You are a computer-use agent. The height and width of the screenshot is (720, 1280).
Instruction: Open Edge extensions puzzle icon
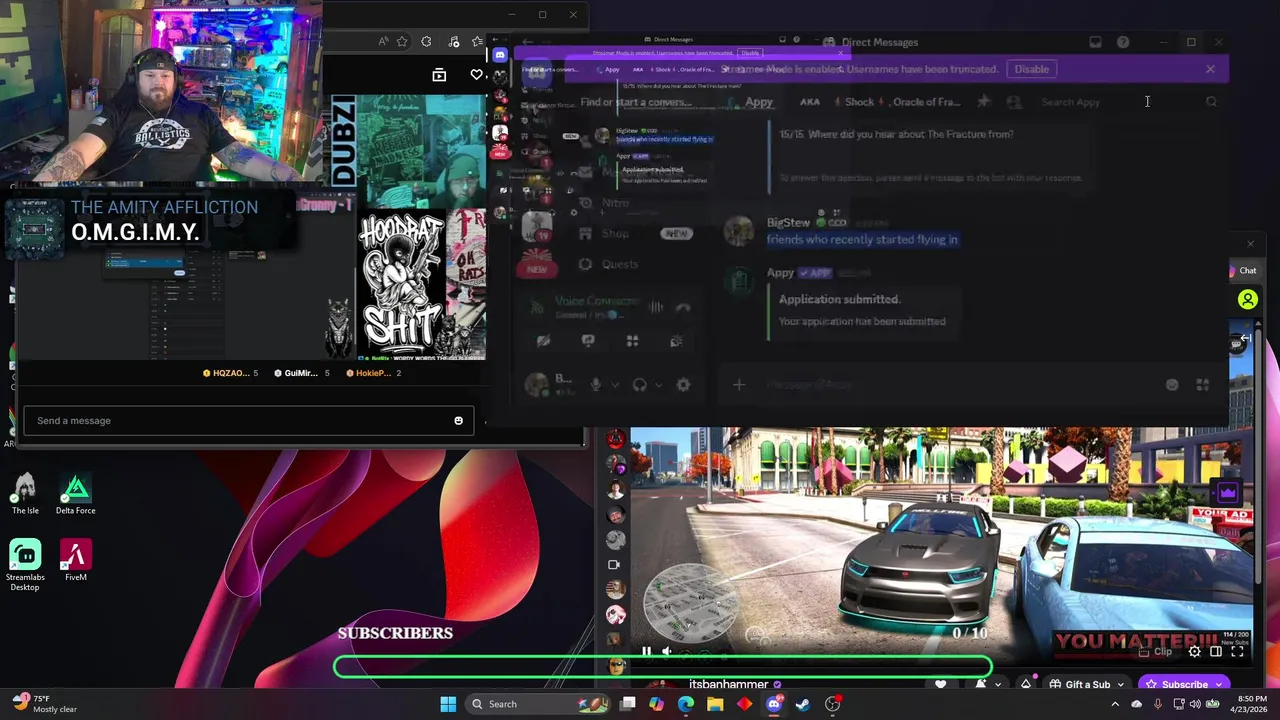427,42
